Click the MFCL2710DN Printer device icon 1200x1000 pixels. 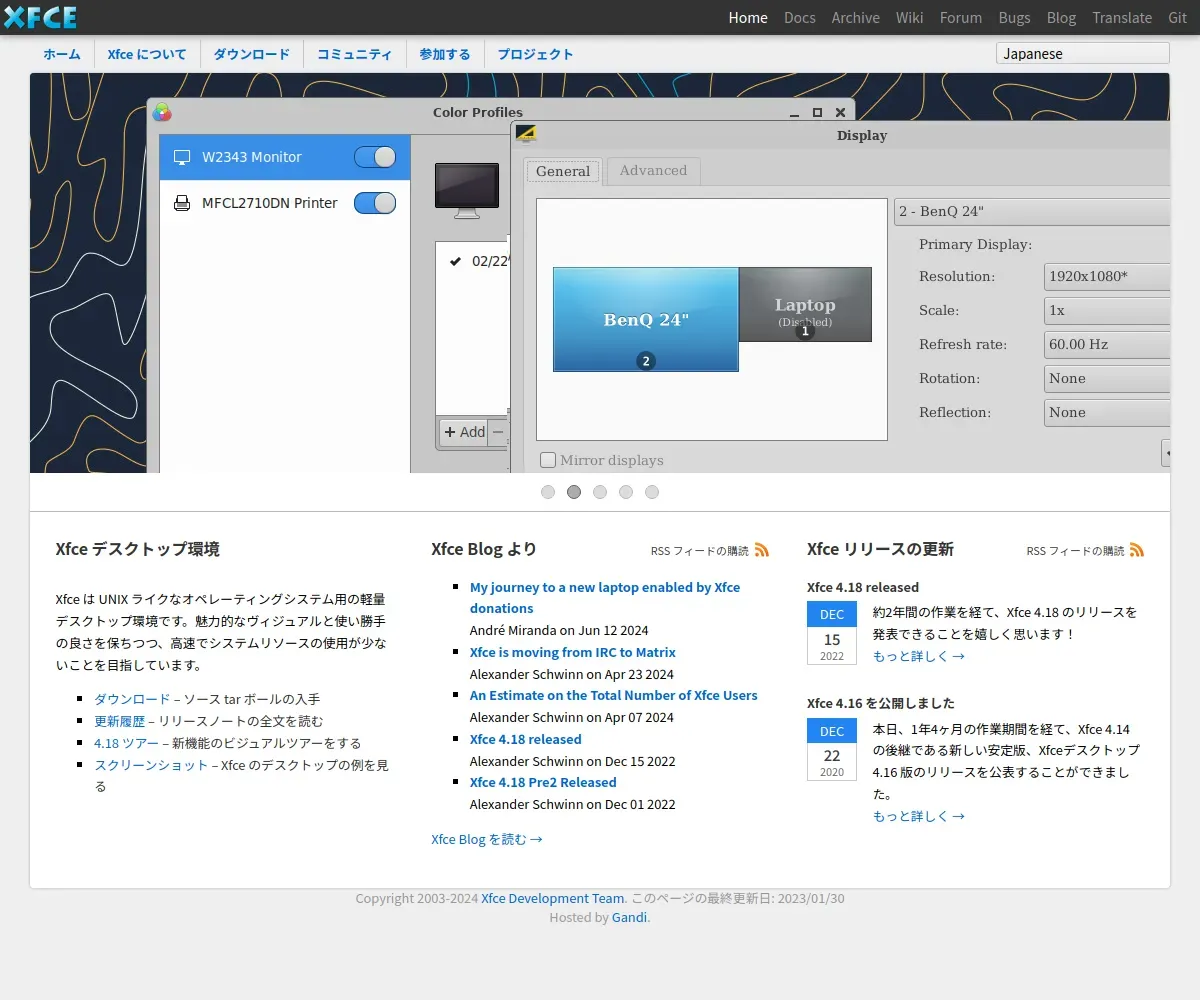(x=182, y=203)
